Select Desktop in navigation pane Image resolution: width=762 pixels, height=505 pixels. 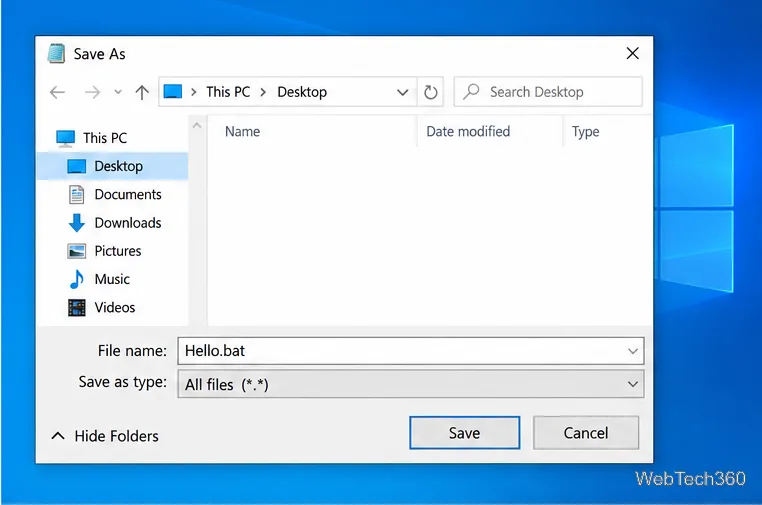point(112,166)
